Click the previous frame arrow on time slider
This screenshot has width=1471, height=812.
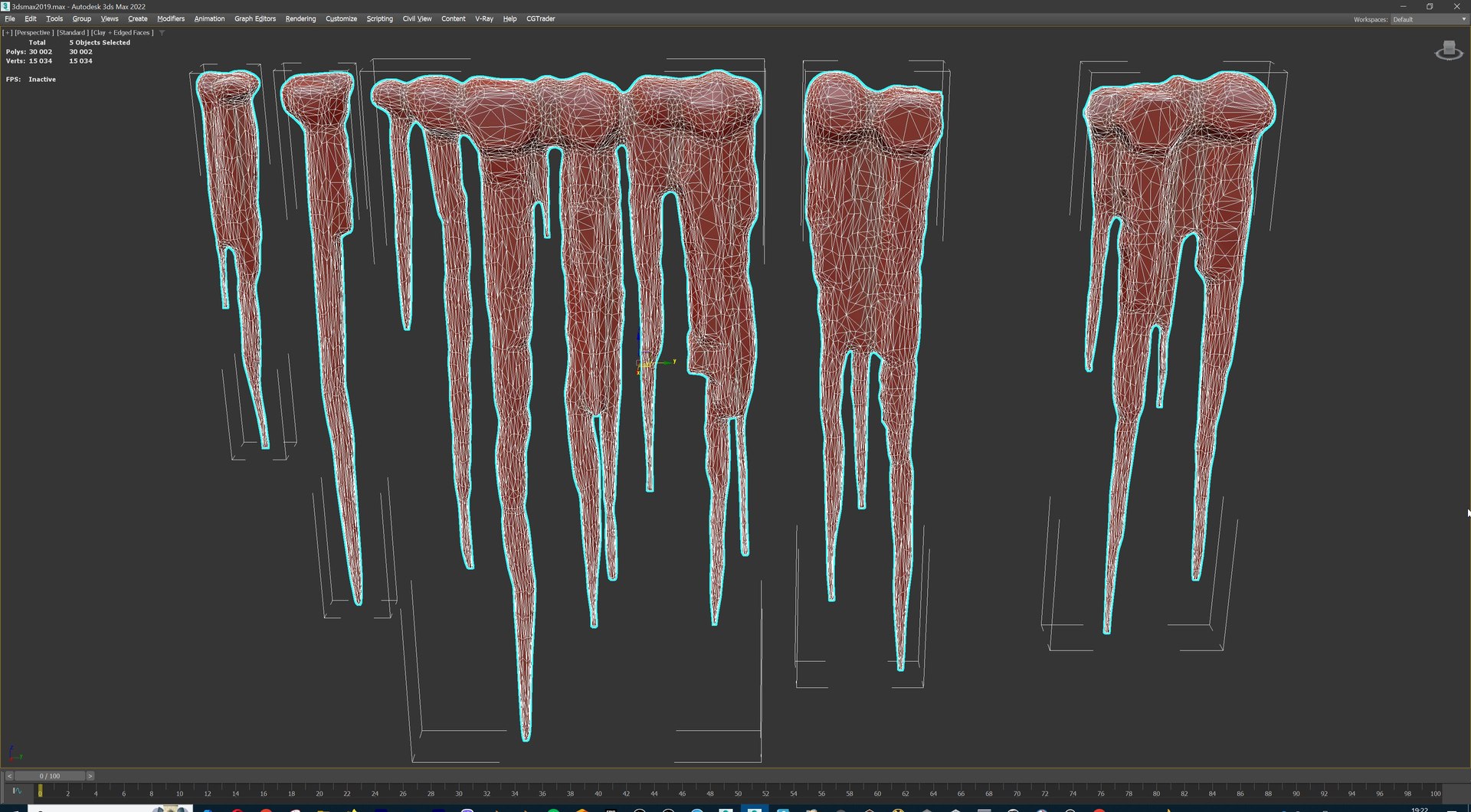click(9, 776)
